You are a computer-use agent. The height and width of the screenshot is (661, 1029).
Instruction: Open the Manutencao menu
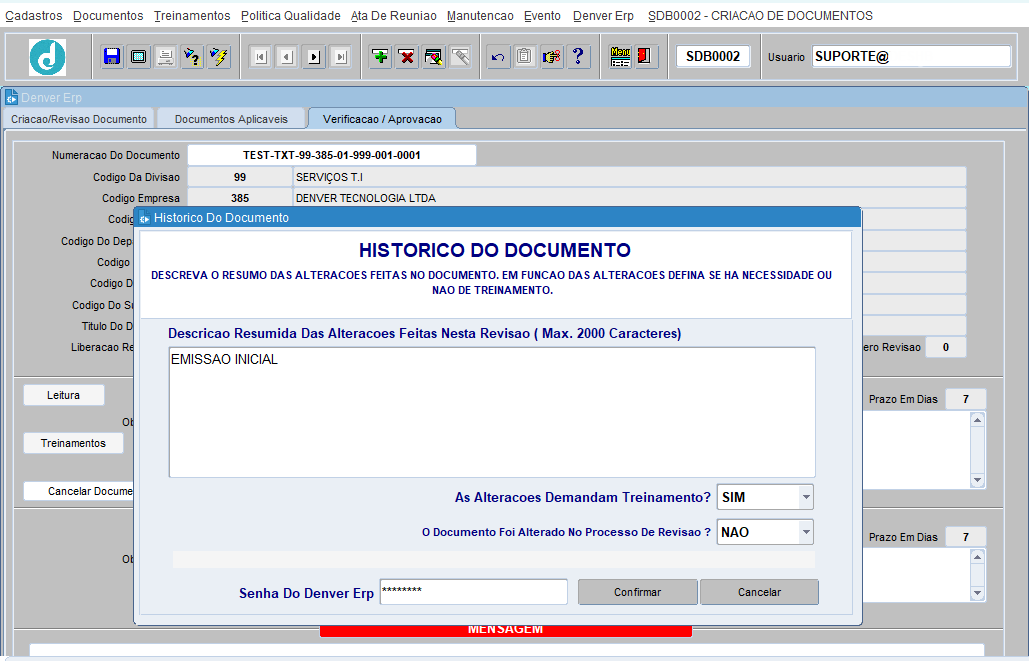480,16
